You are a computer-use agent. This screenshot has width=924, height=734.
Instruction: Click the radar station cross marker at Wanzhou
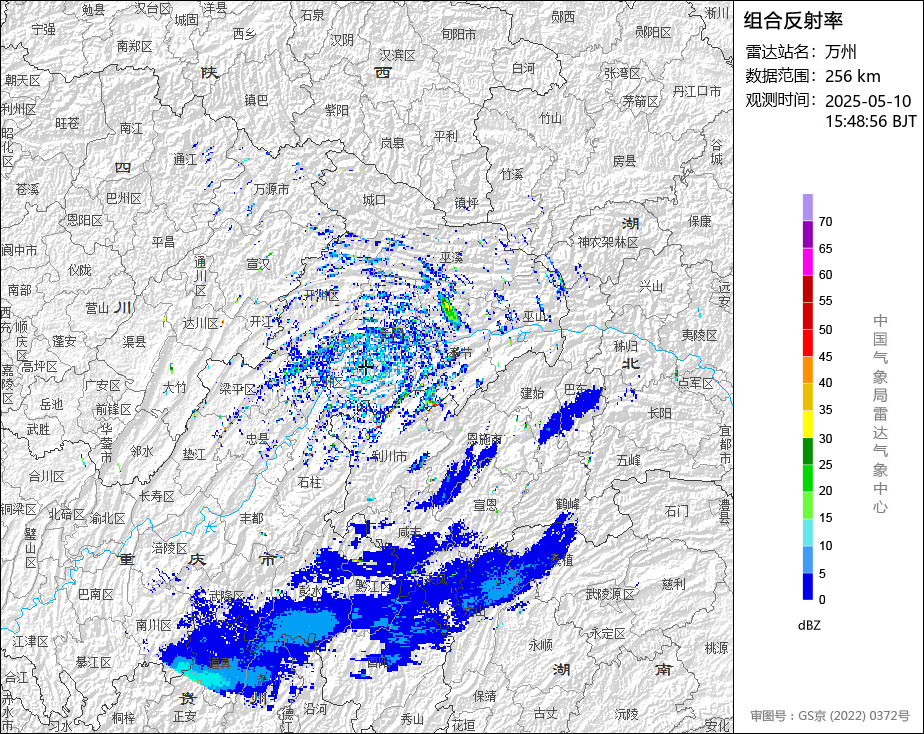366,368
